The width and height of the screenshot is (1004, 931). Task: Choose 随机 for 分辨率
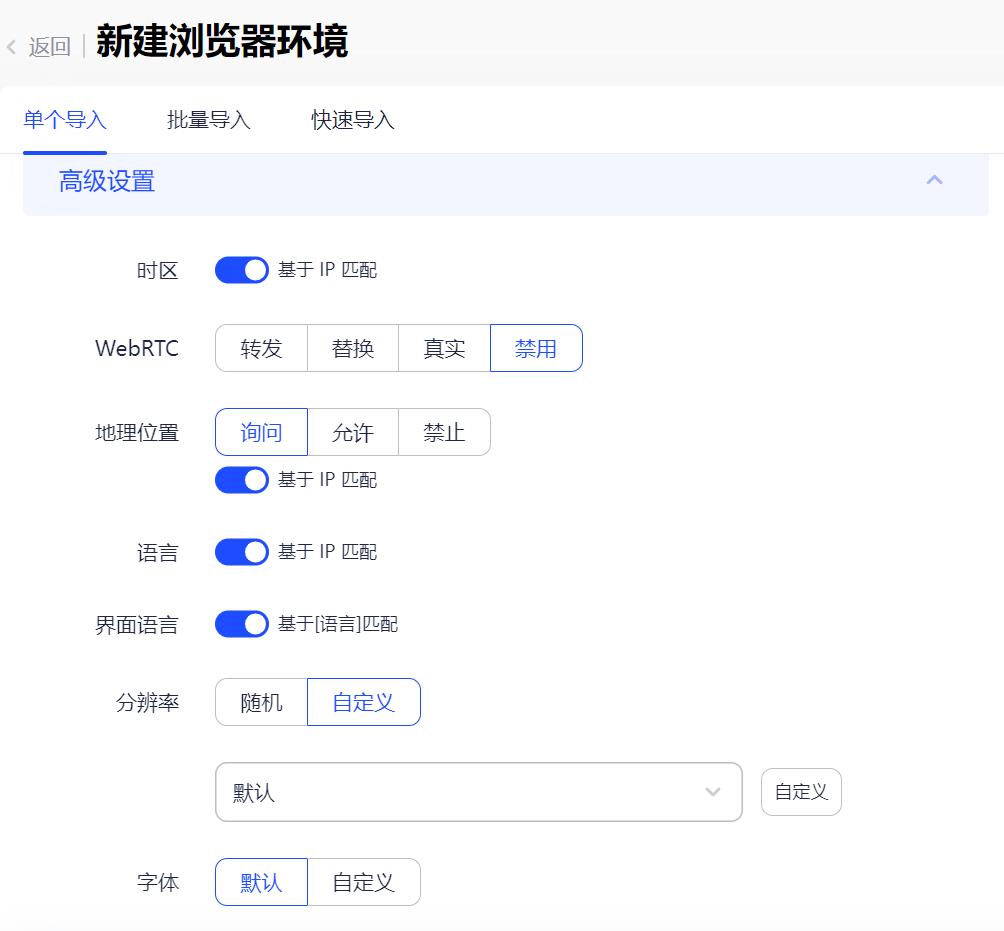261,702
